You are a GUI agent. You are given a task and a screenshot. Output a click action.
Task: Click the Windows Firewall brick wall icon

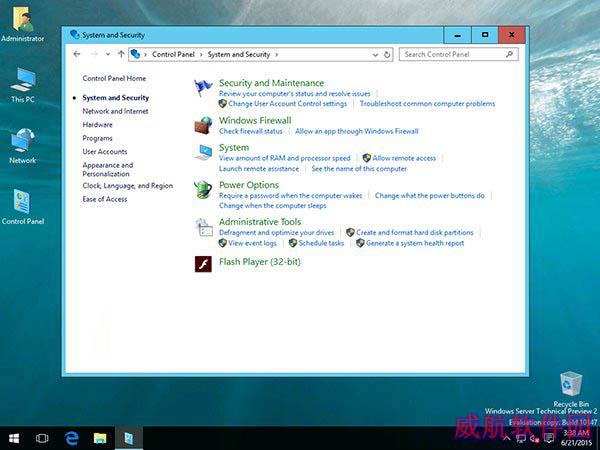click(x=203, y=126)
